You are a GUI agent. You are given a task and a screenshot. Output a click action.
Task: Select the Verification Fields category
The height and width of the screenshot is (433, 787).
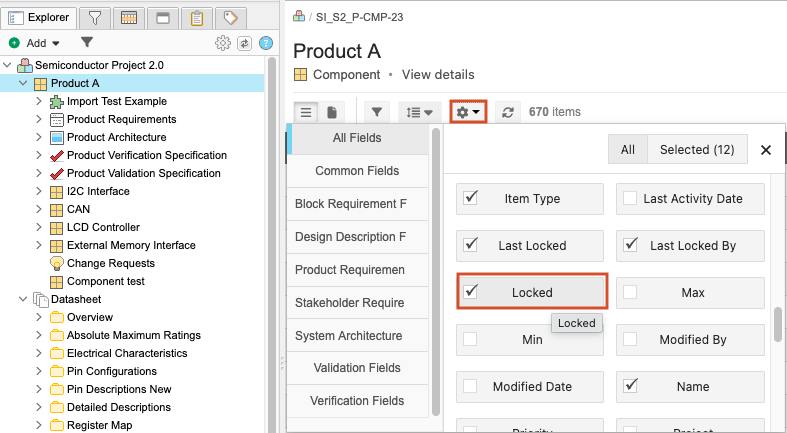(x=357, y=401)
